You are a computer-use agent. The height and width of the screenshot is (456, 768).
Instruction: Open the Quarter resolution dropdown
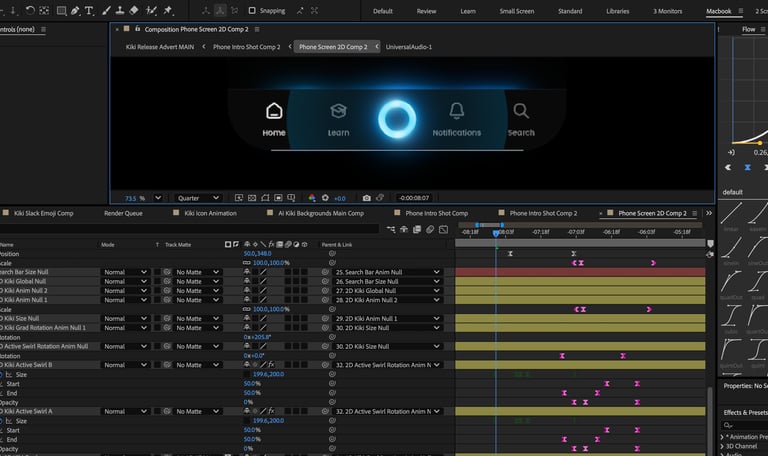198,198
